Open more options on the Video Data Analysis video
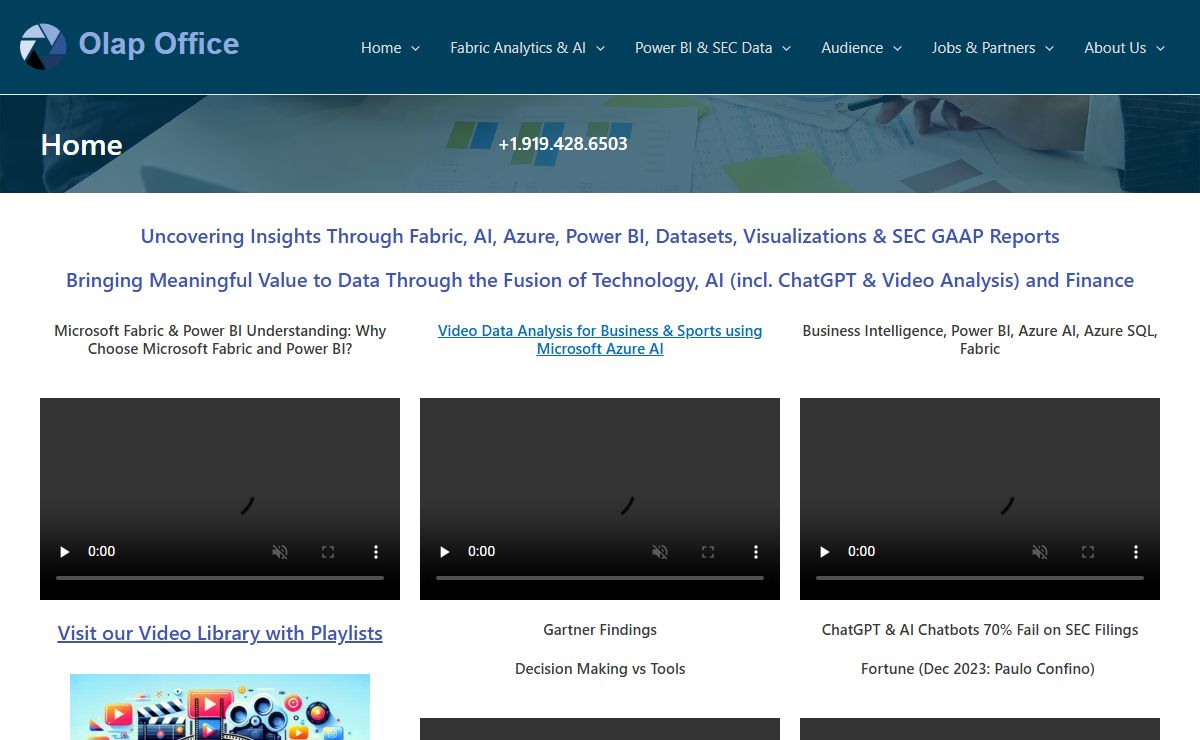This screenshot has height=740, width=1200. coord(756,551)
